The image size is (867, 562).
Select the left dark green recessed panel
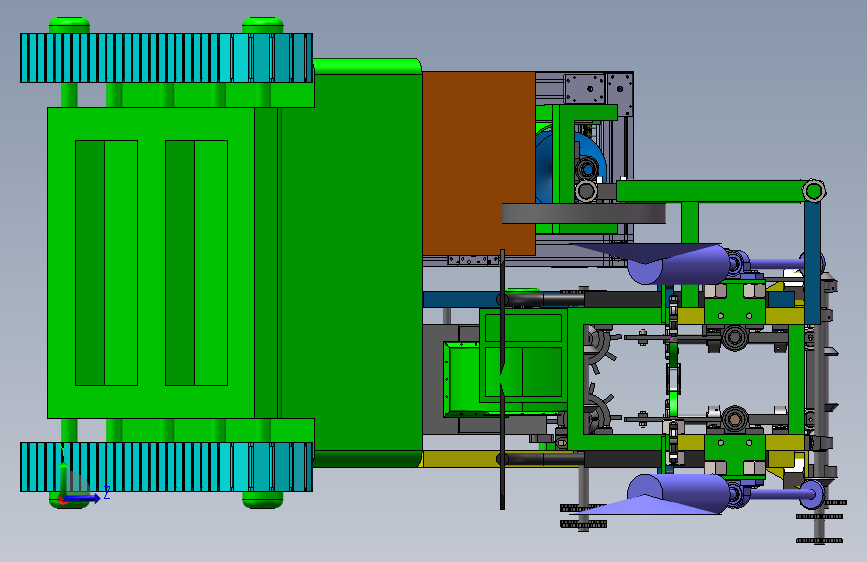[x=90, y=263]
